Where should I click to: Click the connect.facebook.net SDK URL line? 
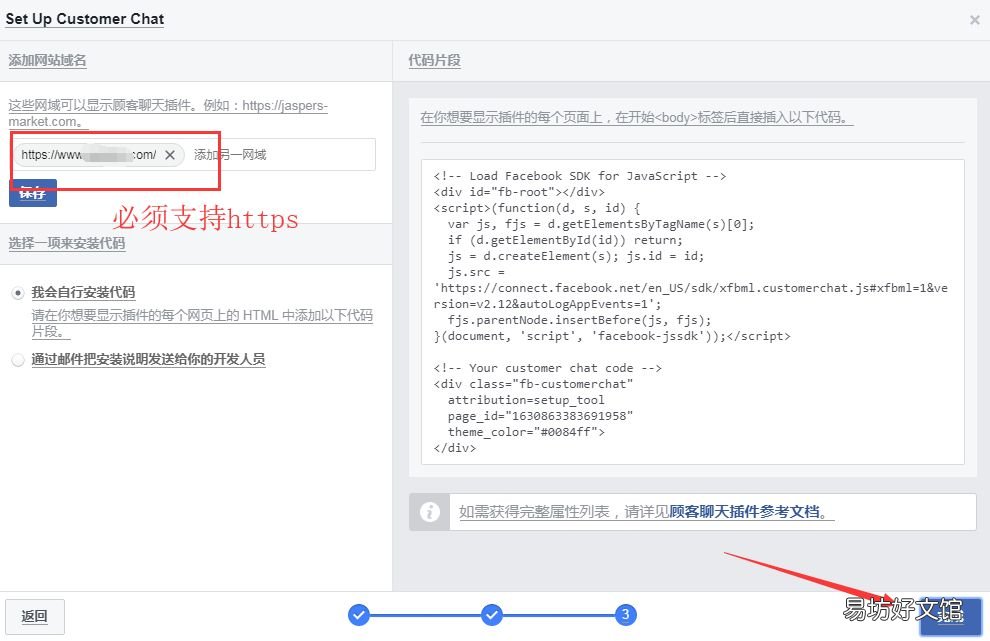(x=691, y=288)
